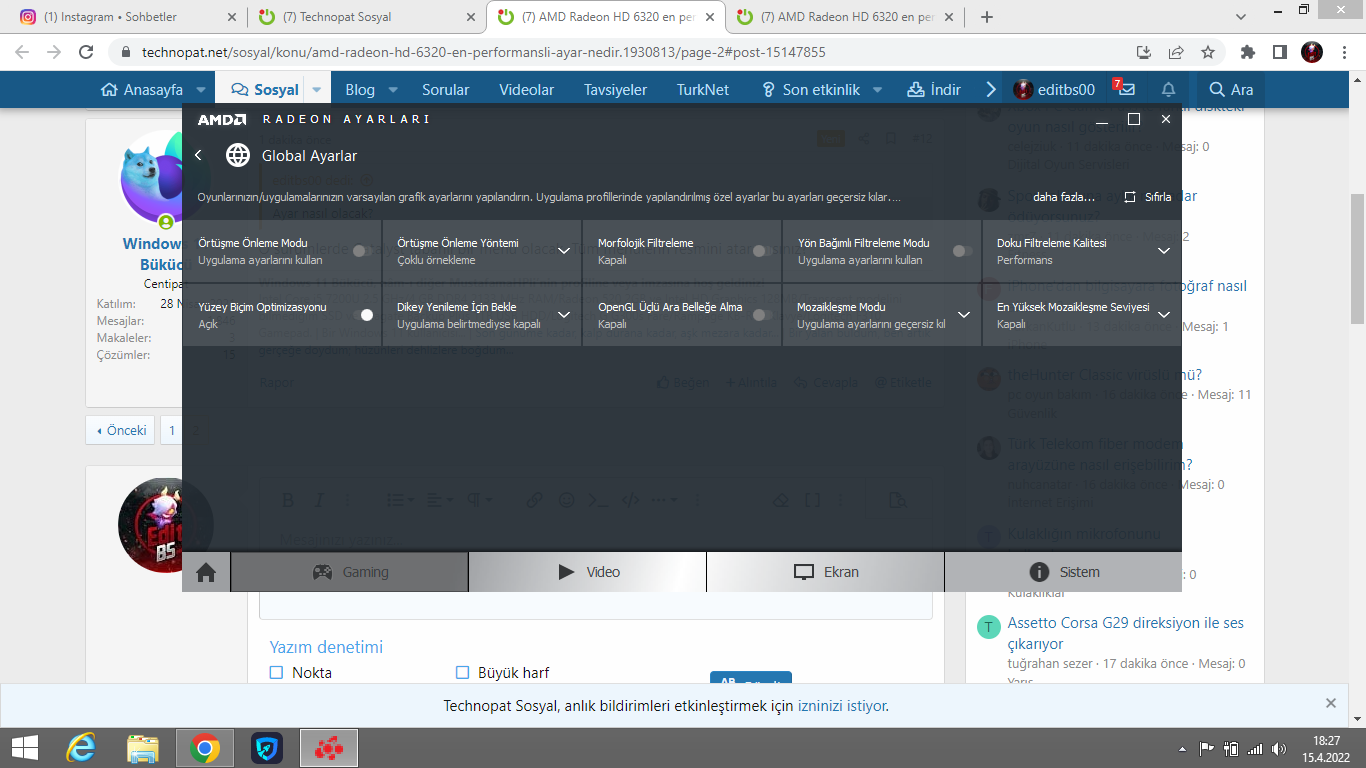
Task: Open File Explorer from the taskbar
Action: pos(143,748)
